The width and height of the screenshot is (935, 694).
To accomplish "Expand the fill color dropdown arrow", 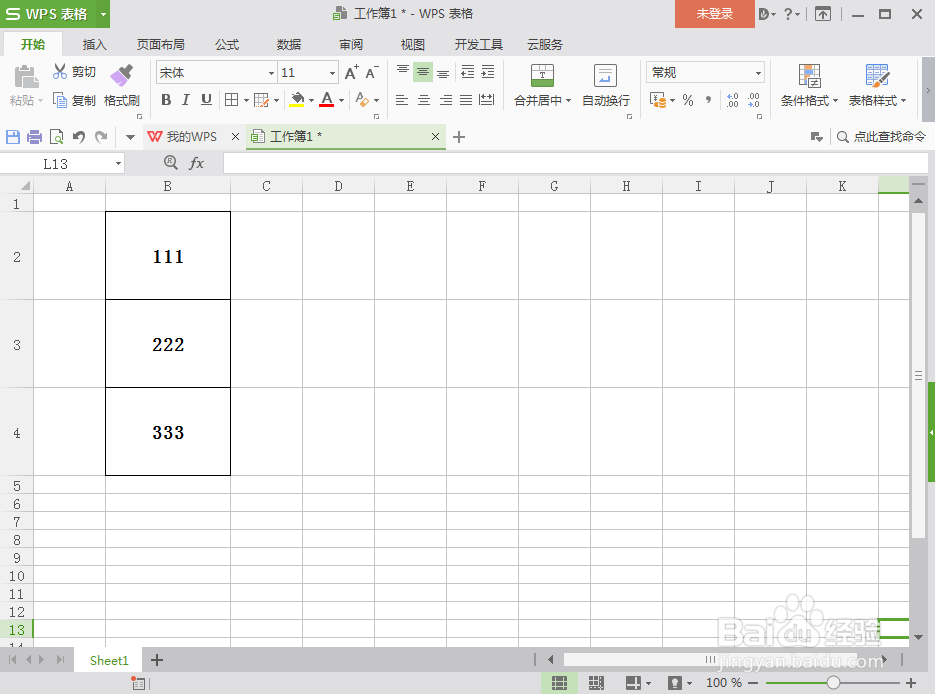I will (x=311, y=100).
